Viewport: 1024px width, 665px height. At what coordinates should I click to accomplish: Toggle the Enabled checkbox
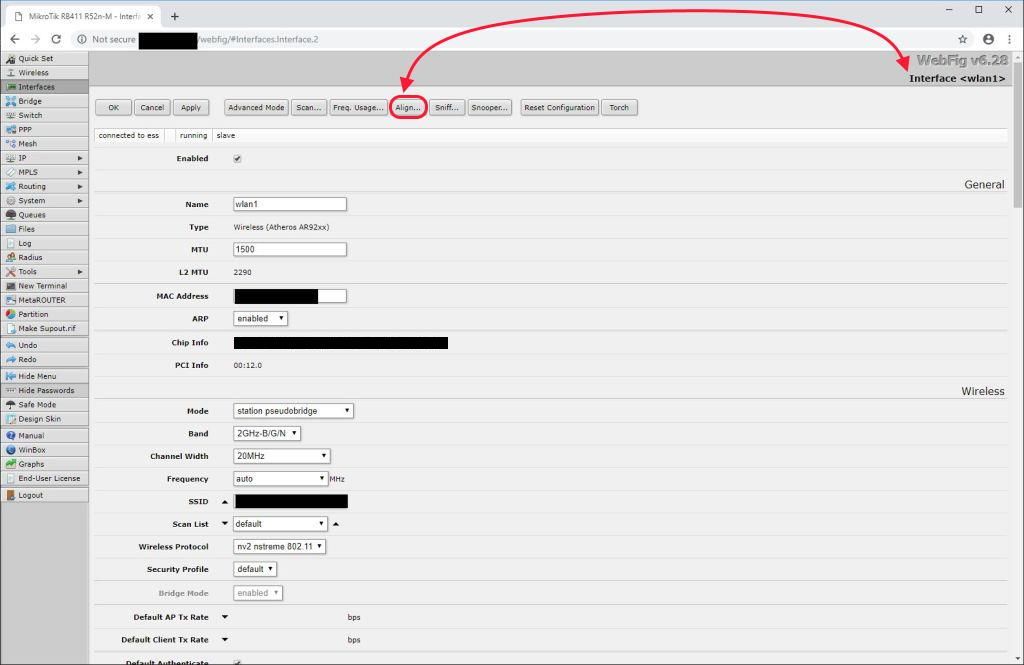tap(237, 159)
